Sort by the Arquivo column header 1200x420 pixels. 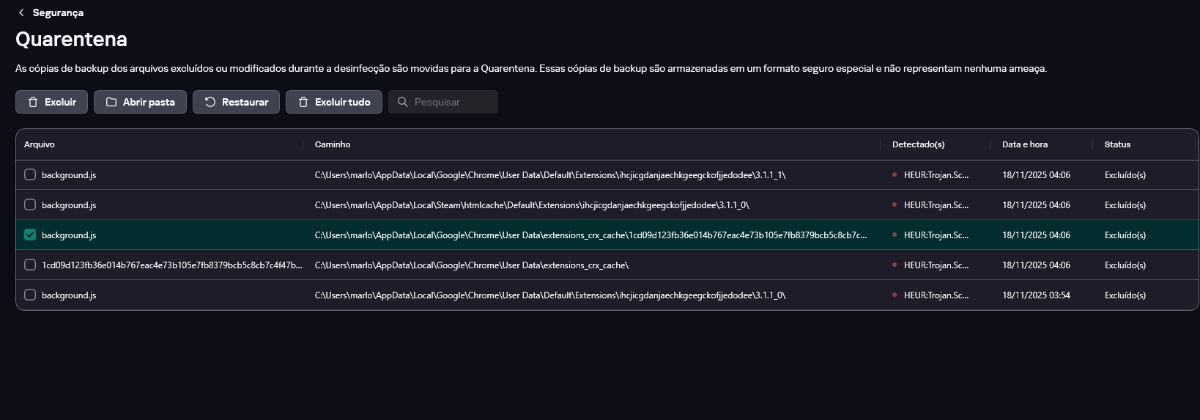(39, 145)
